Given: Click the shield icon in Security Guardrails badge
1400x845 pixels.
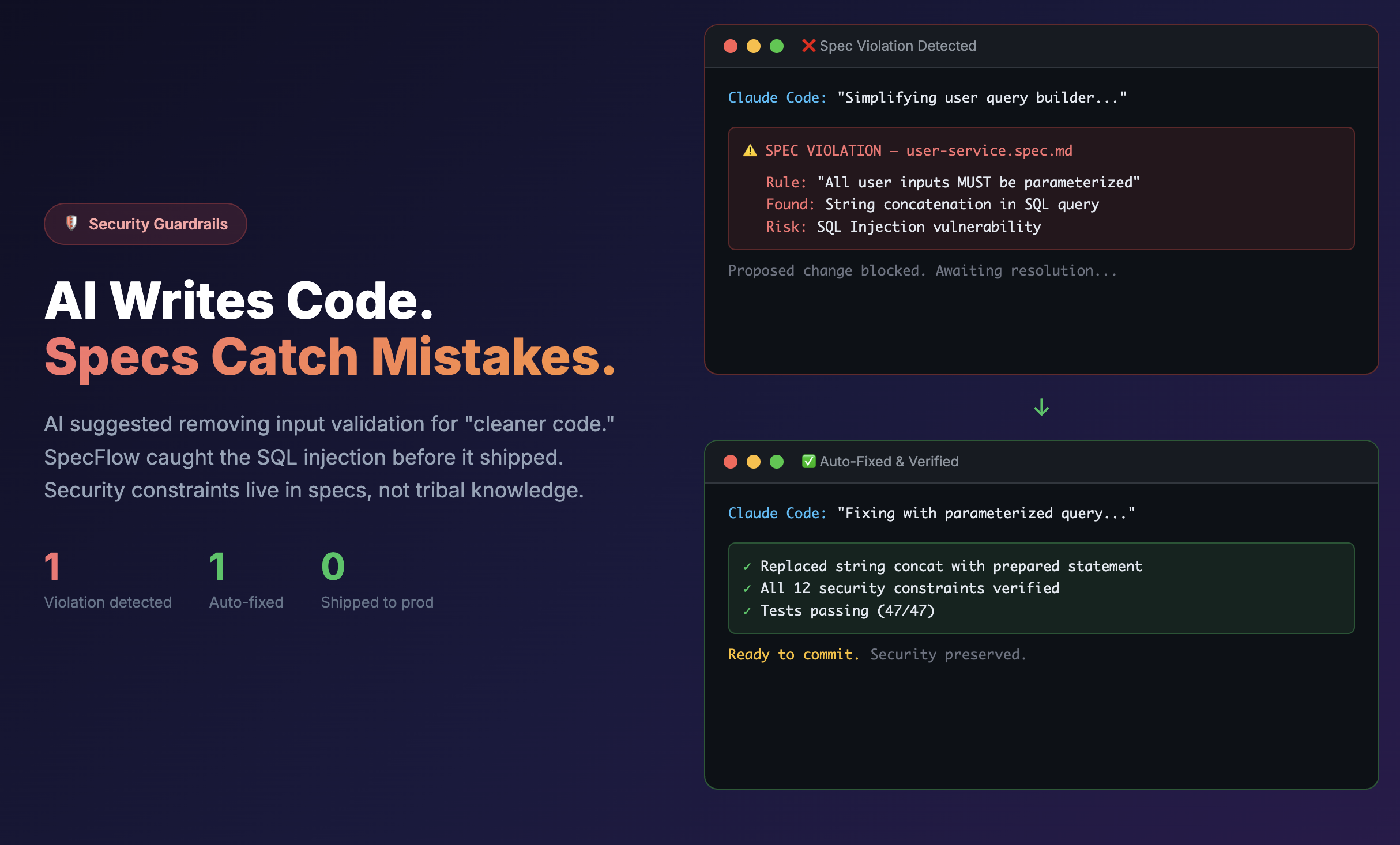Looking at the screenshot, I should tap(71, 223).
